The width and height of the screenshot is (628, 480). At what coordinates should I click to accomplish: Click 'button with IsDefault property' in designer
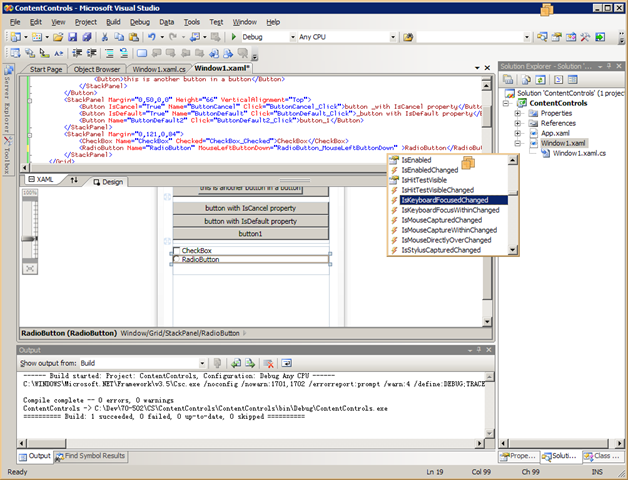click(250, 221)
